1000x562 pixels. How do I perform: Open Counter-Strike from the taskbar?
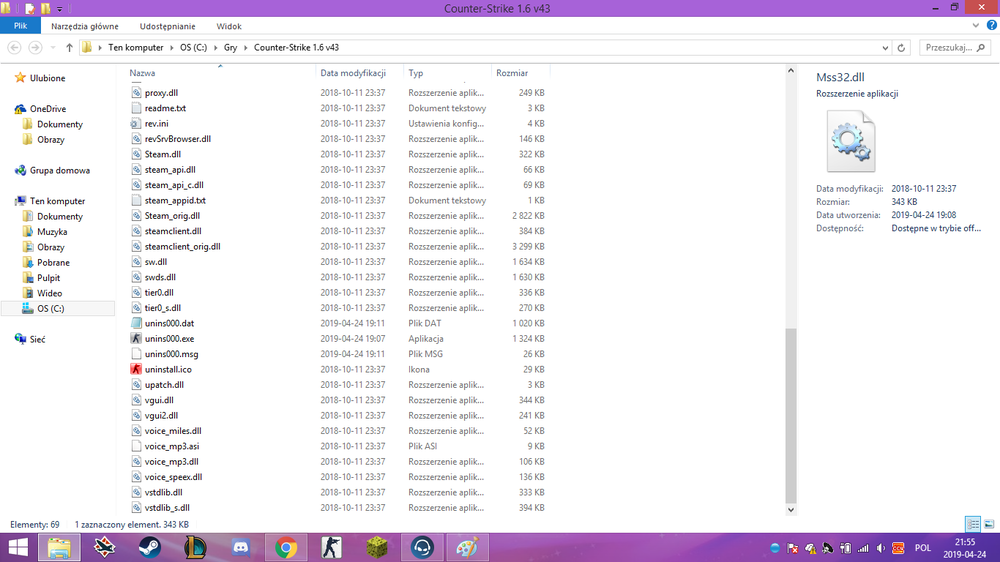pos(331,547)
